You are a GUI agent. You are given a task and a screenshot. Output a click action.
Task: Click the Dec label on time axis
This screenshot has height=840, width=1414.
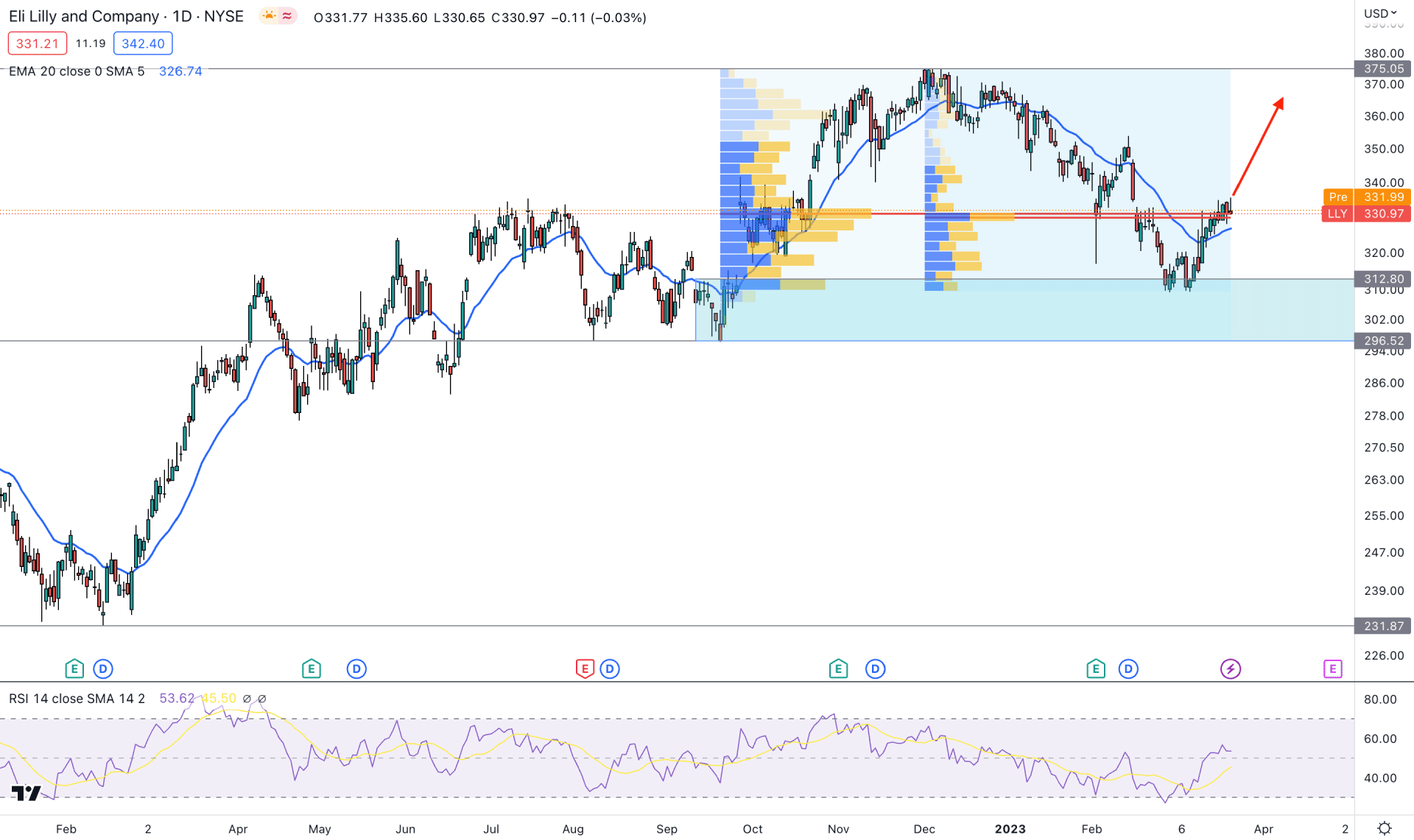pyautogui.click(x=924, y=829)
